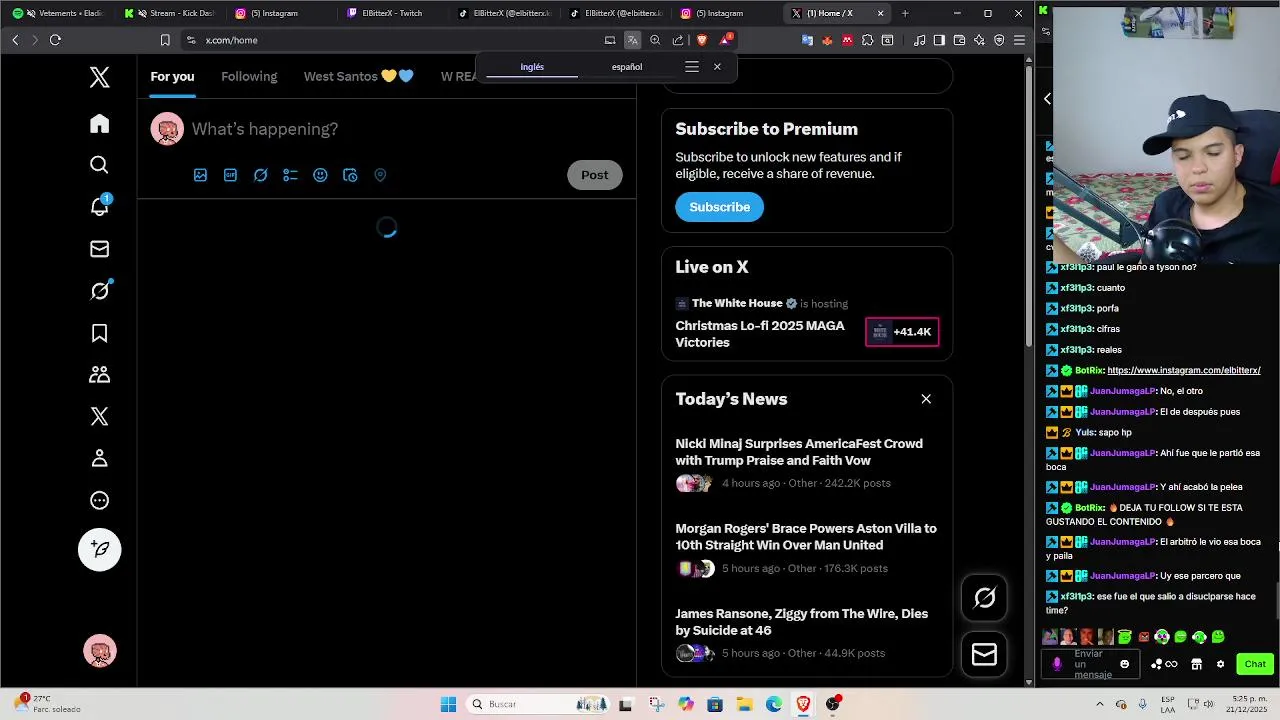1280x720 pixels.
Task: Click zoom magnifier in address bar
Action: [x=655, y=40]
